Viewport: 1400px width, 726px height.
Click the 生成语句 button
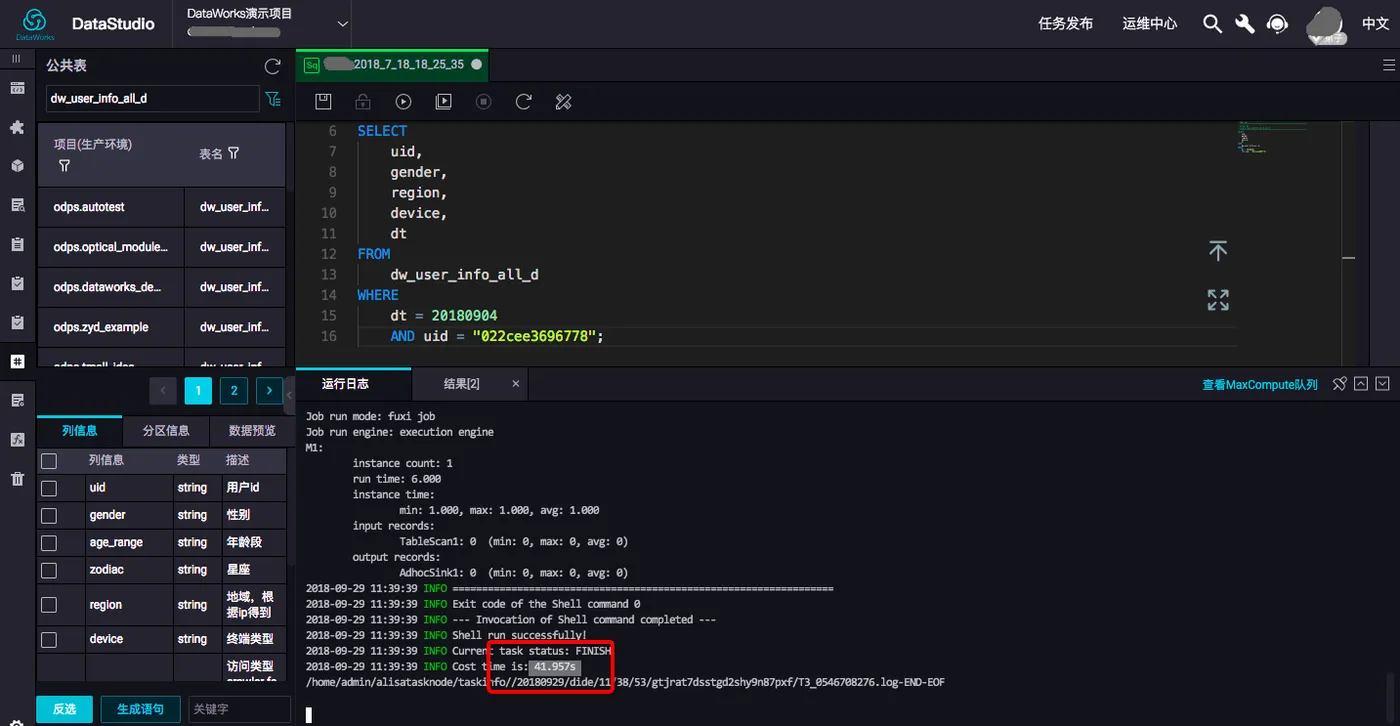coord(140,709)
